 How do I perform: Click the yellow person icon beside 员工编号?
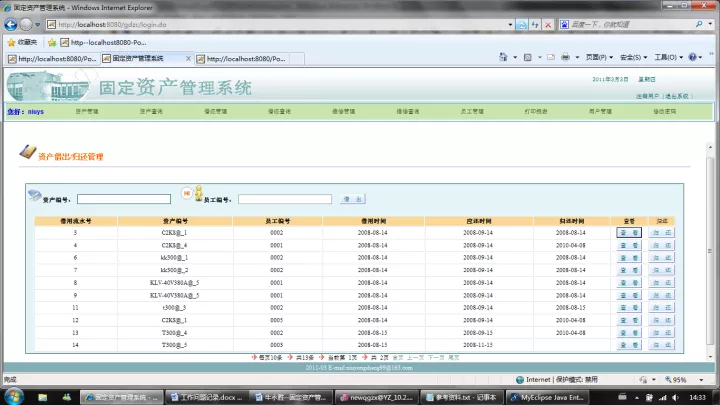(199, 193)
